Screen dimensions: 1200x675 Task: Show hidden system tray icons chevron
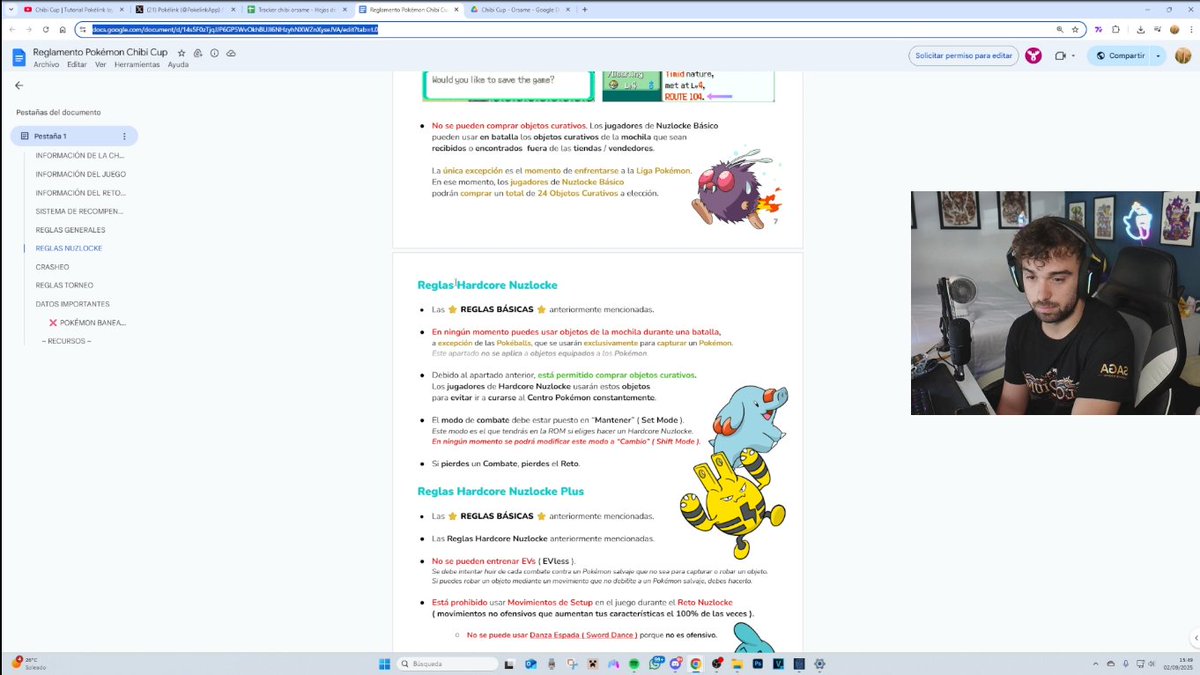pyautogui.click(x=1098, y=664)
